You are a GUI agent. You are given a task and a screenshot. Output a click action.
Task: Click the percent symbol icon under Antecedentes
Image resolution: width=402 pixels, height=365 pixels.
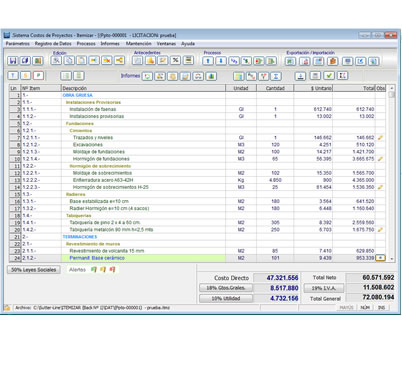click(x=175, y=61)
